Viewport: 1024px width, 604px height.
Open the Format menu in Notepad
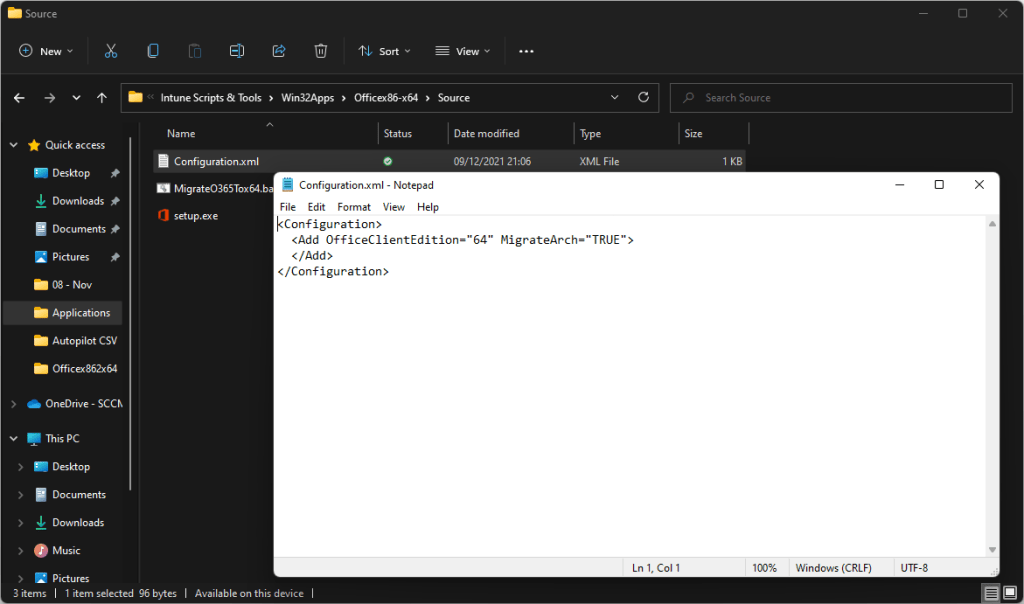tap(354, 207)
